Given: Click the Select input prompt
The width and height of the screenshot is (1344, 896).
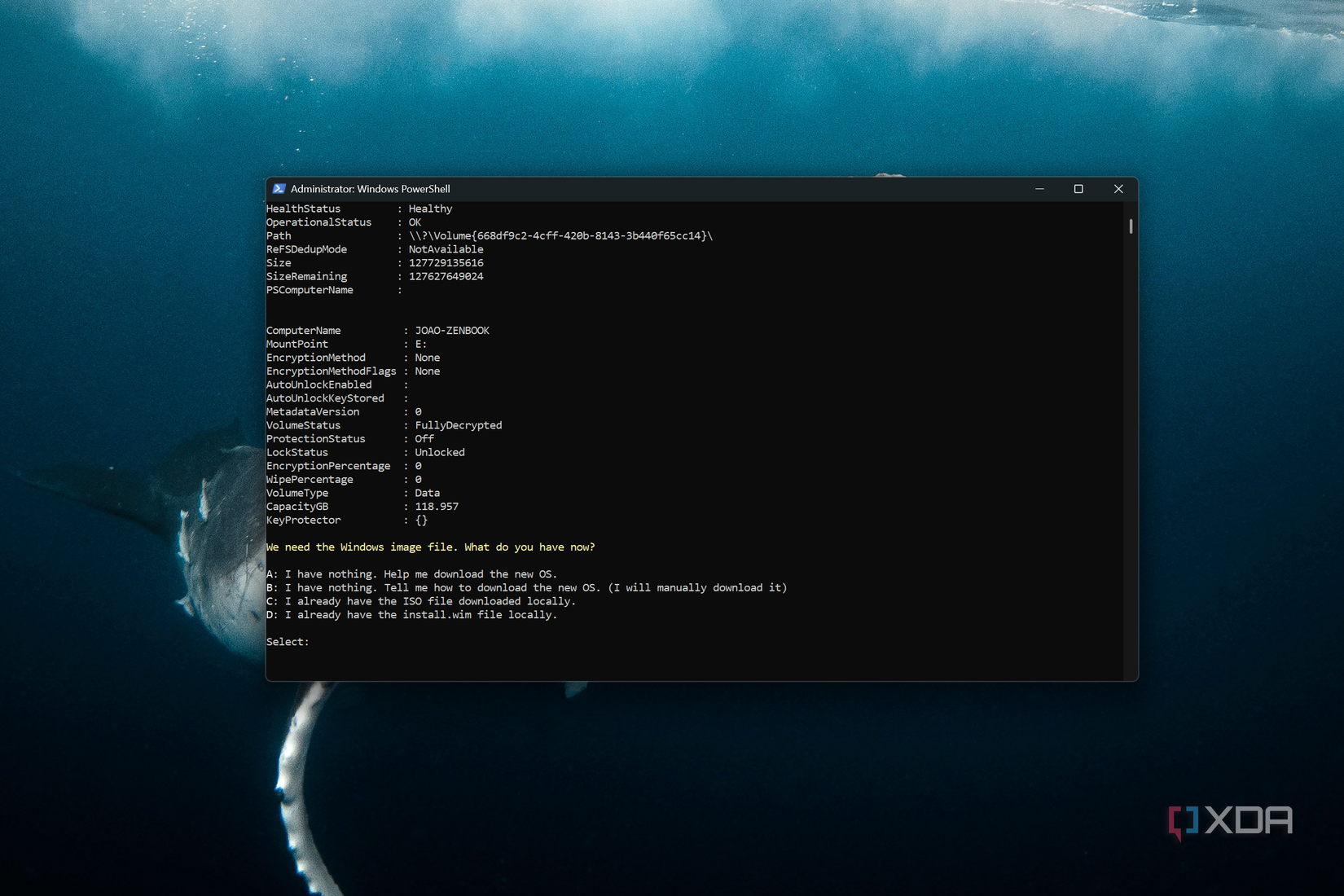Looking at the screenshot, I should click(x=287, y=642).
